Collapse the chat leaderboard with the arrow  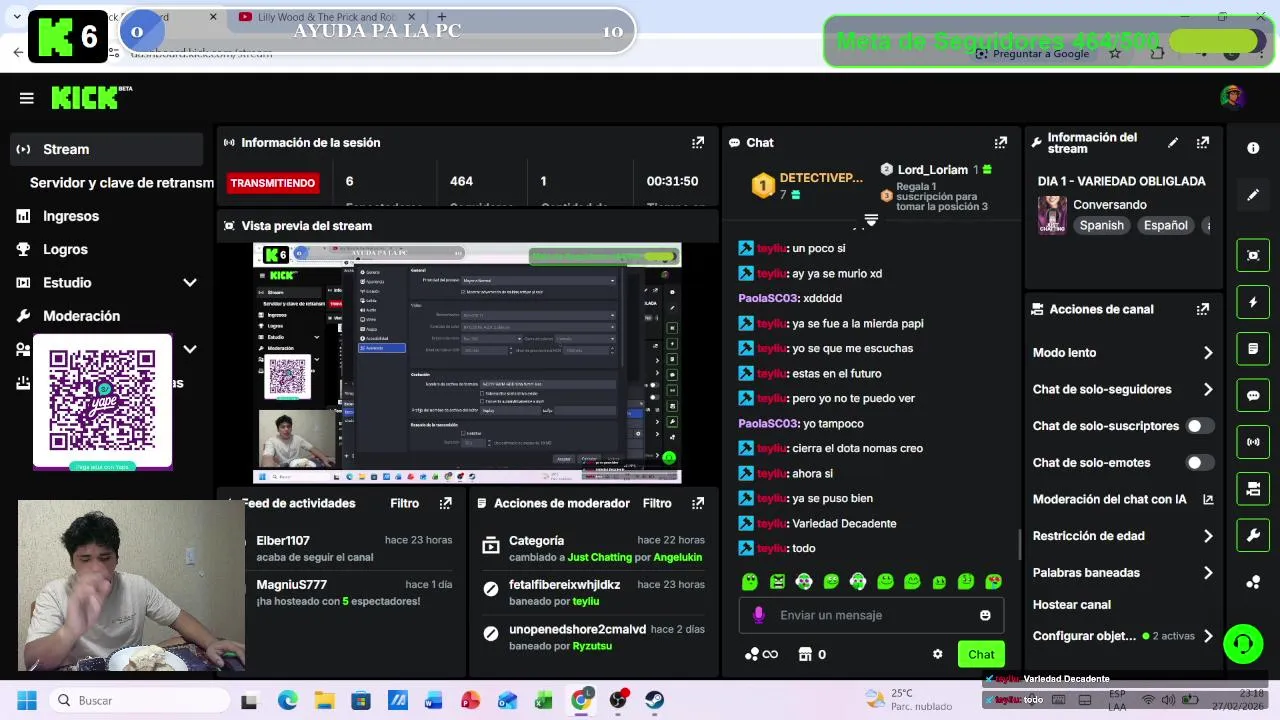pos(871,220)
